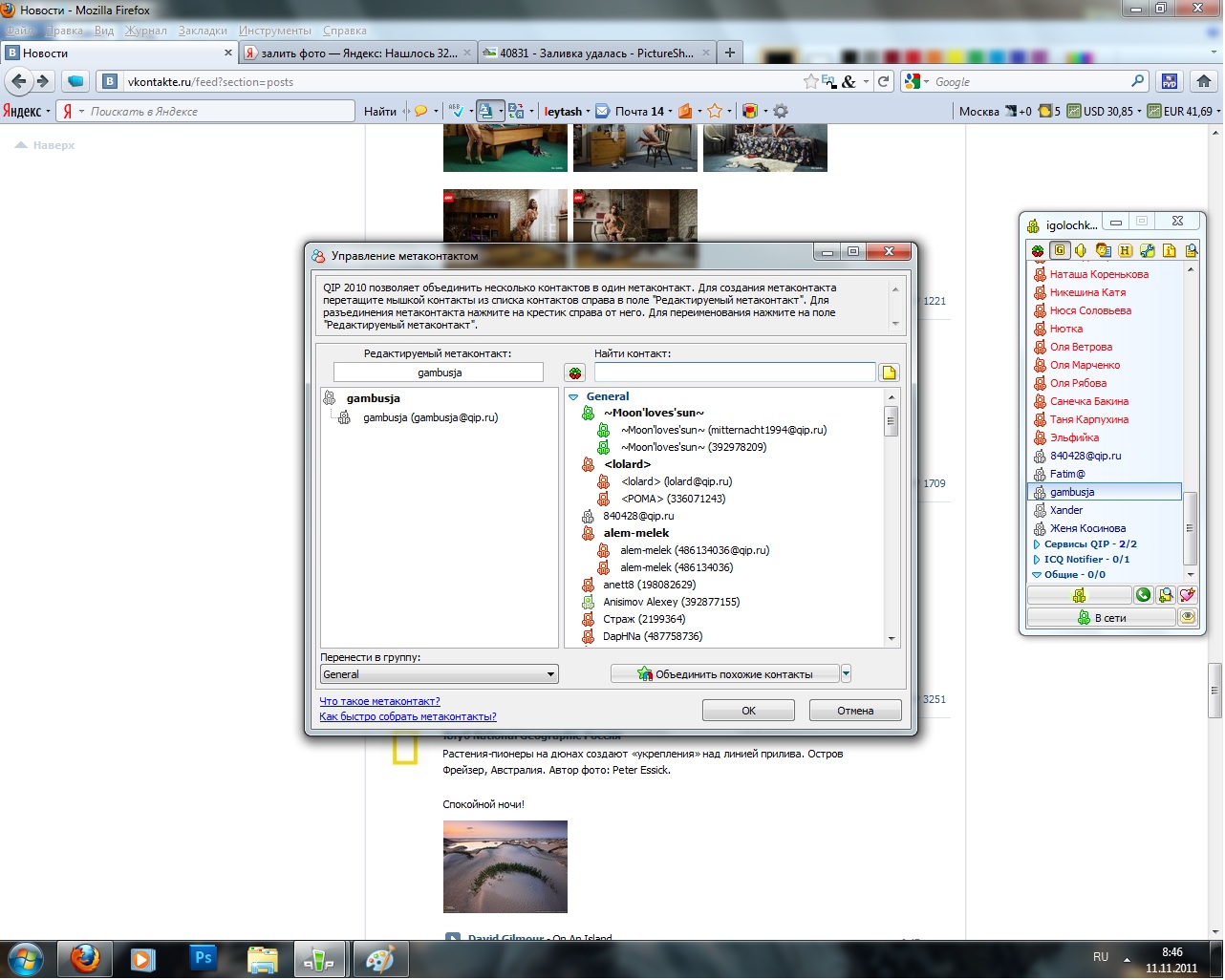Image resolution: width=1225 pixels, height=980 pixels.
Task: Click the add/find contact icon beside the phone icon
Action: click(x=1165, y=595)
